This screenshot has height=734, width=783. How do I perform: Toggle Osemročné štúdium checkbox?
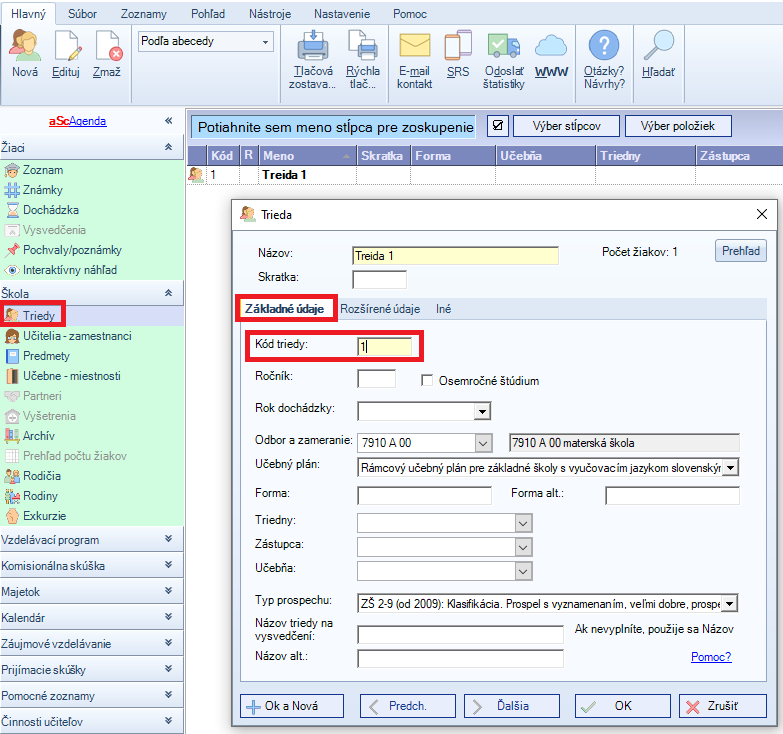[427, 380]
